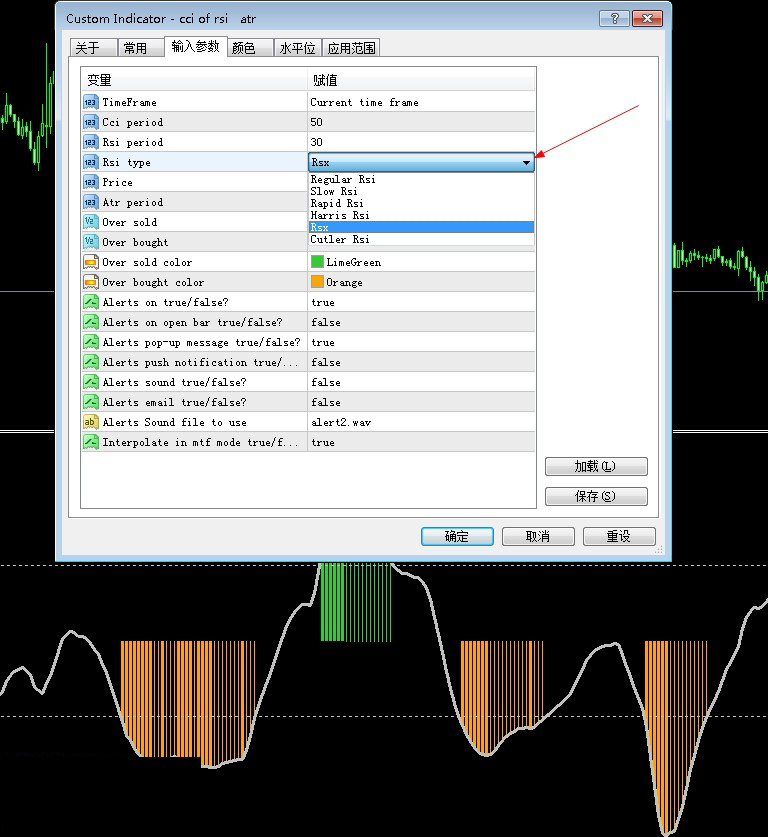Click the 确定 button

pos(457,536)
